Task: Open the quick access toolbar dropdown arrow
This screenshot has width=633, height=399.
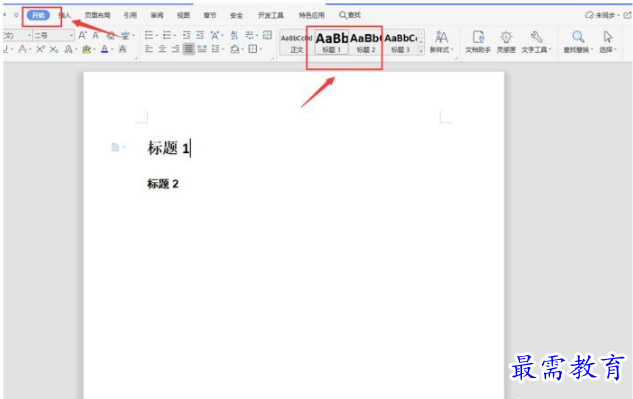Action: click(x=16, y=15)
